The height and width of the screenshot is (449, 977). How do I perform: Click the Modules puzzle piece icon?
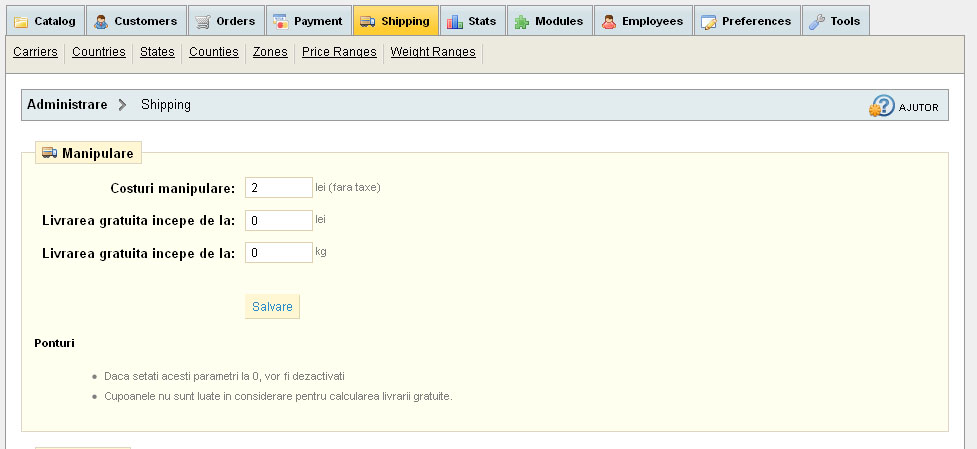(x=522, y=21)
